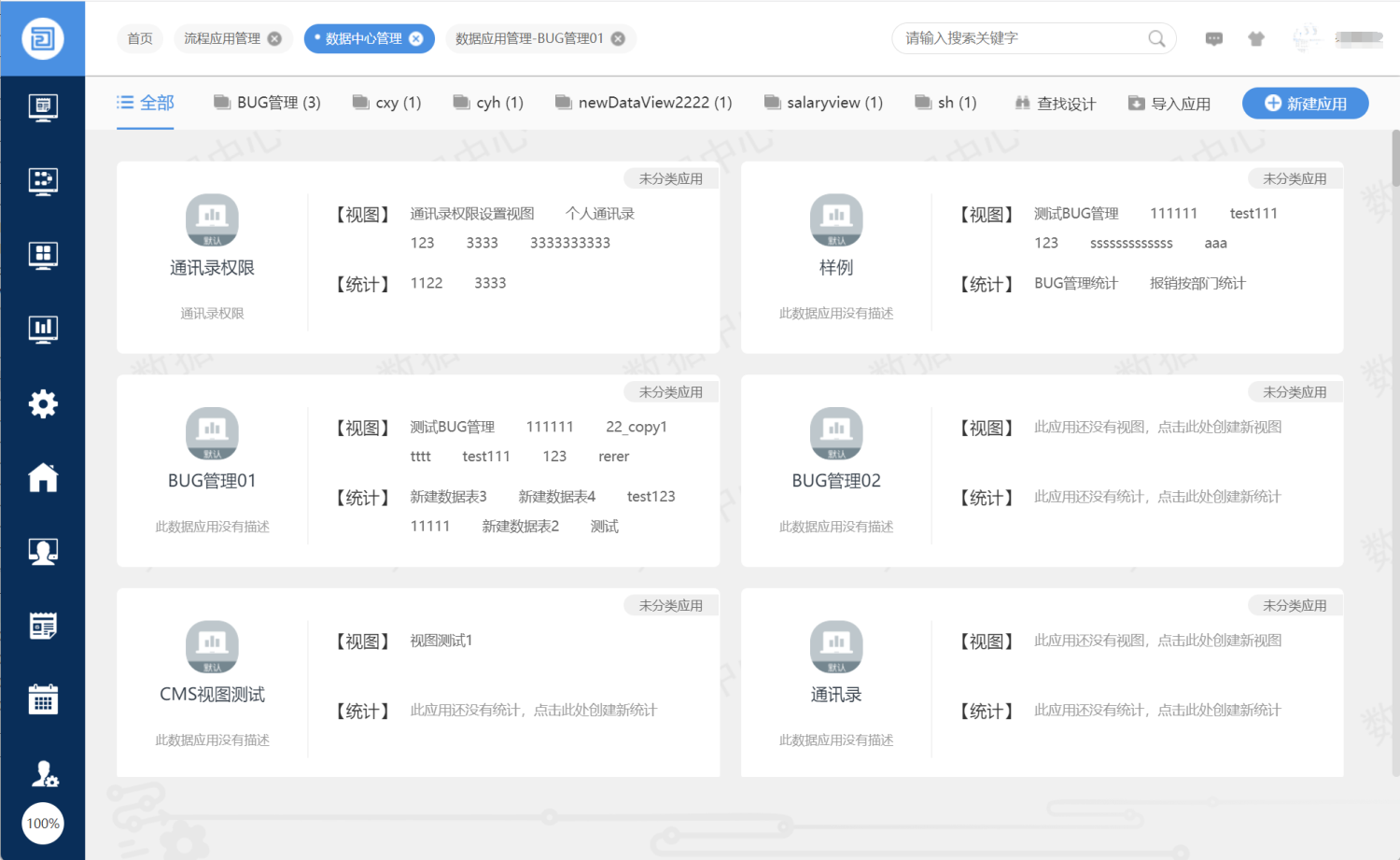This screenshot has width=1400, height=860.
Task: Open the 通讯录权限设置视图 view link
Action: click(x=472, y=214)
